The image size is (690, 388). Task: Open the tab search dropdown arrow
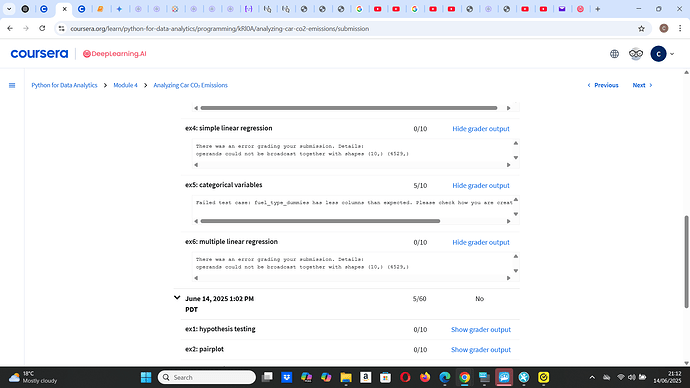[9, 9]
